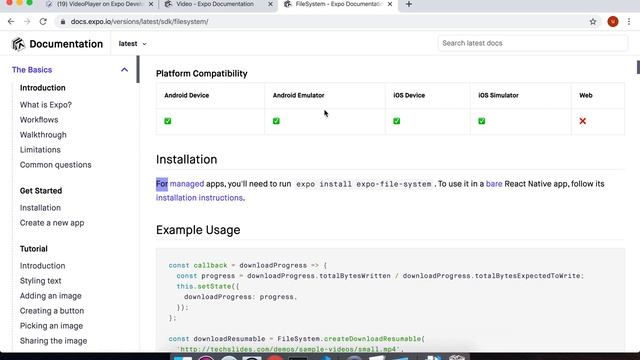Go back using browser back arrow
The image size is (640, 360).
pos(11,22)
